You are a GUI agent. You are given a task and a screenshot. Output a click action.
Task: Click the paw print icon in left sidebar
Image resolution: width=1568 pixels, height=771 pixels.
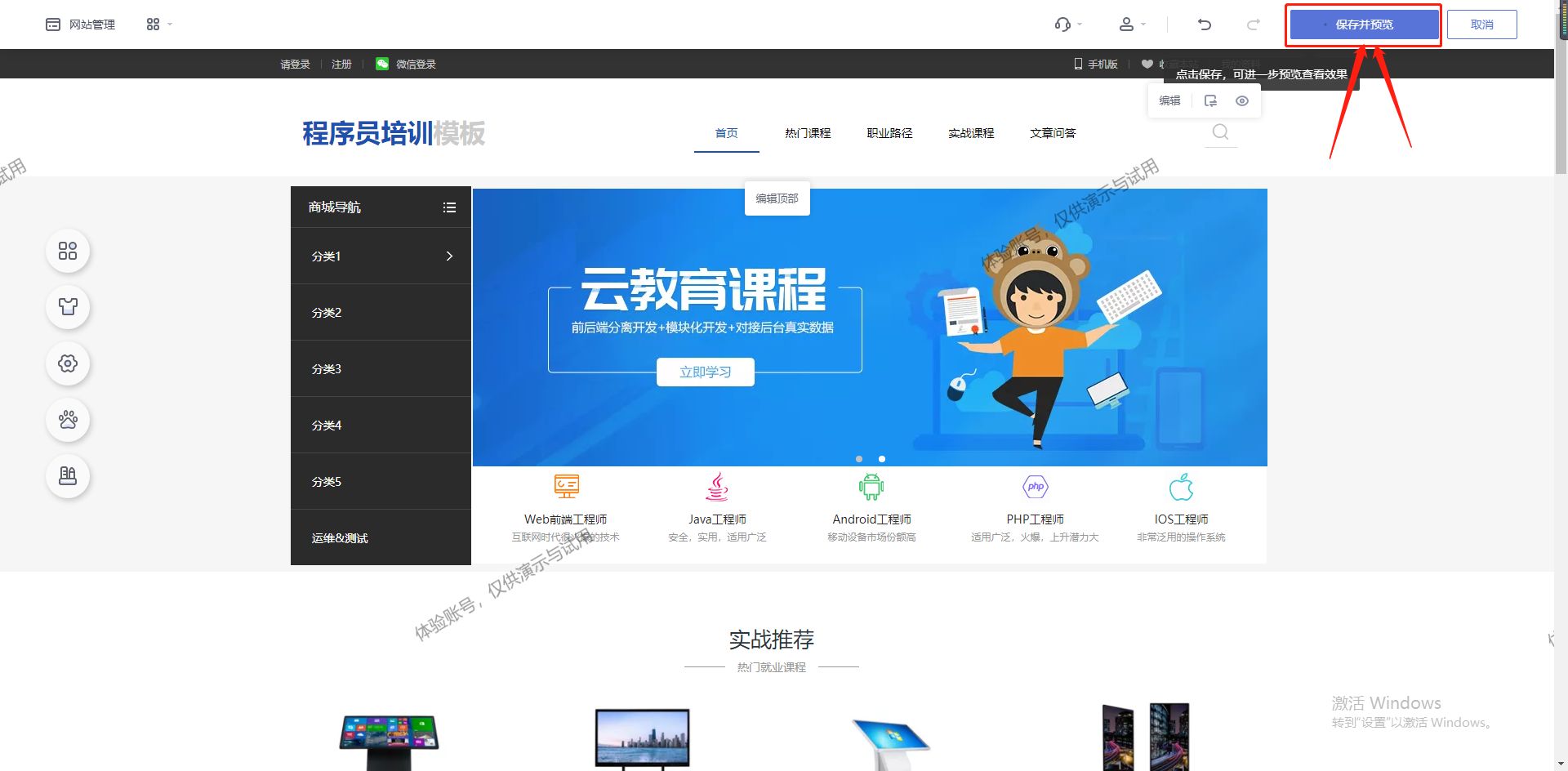pos(68,420)
